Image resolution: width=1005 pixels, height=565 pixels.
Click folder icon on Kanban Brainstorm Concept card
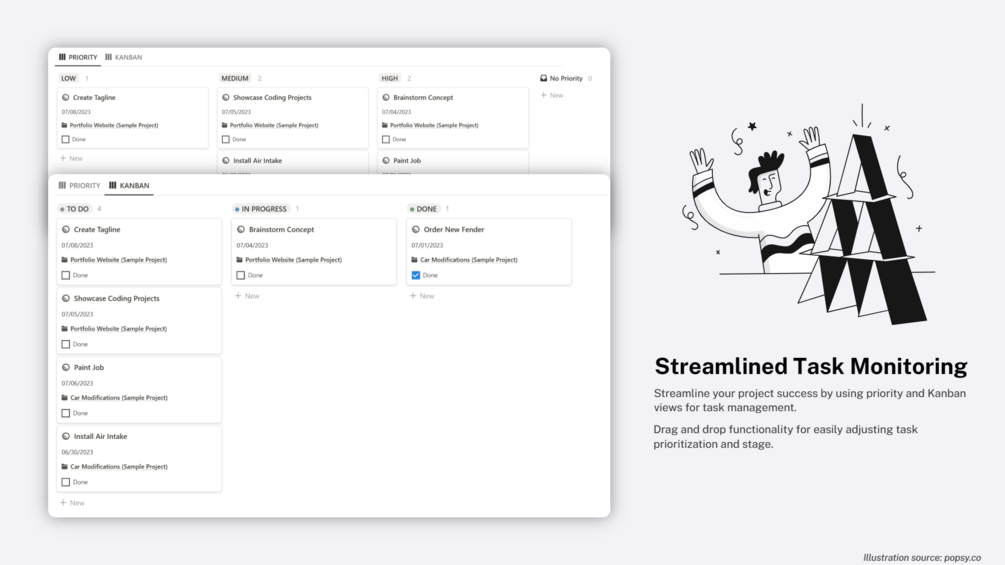coord(240,259)
